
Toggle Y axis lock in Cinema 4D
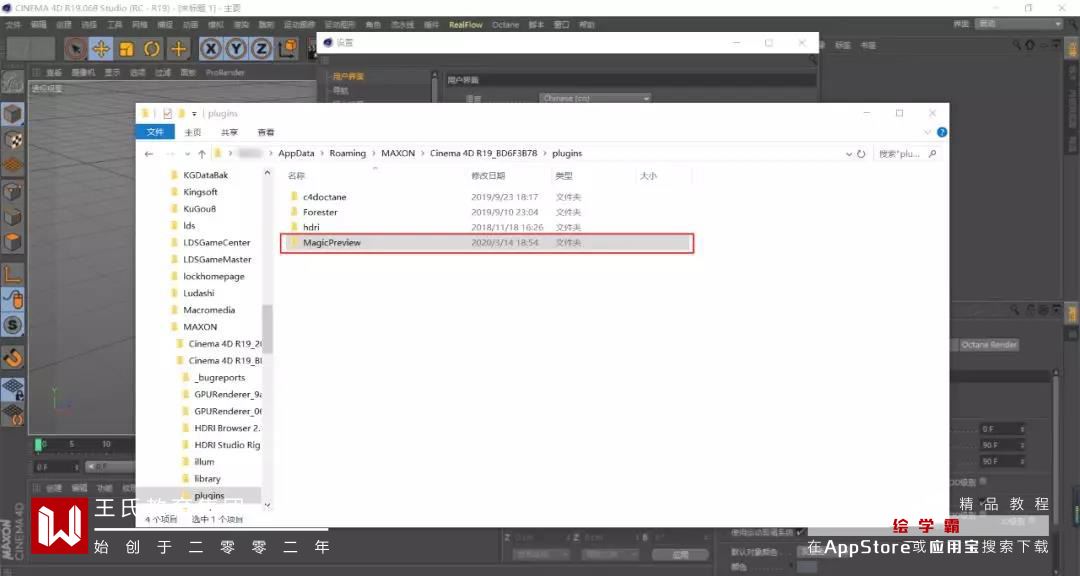[236, 49]
